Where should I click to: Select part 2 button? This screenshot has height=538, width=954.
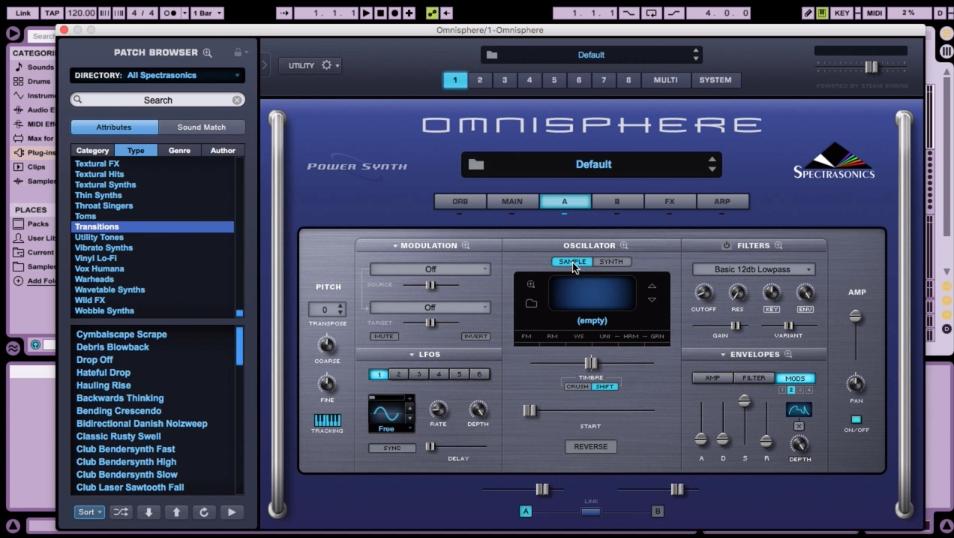pos(480,80)
